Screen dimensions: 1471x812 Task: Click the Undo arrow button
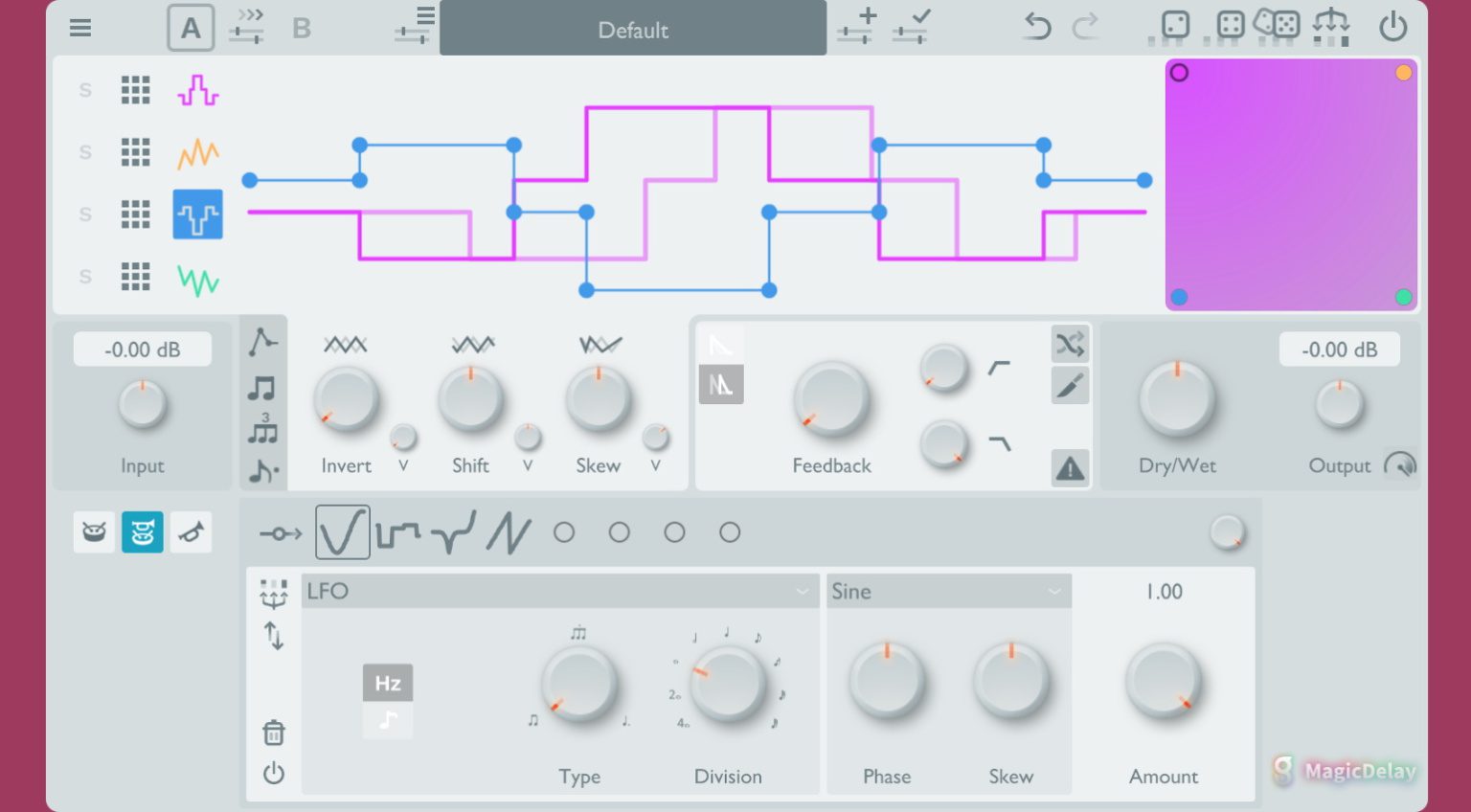tap(1036, 27)
